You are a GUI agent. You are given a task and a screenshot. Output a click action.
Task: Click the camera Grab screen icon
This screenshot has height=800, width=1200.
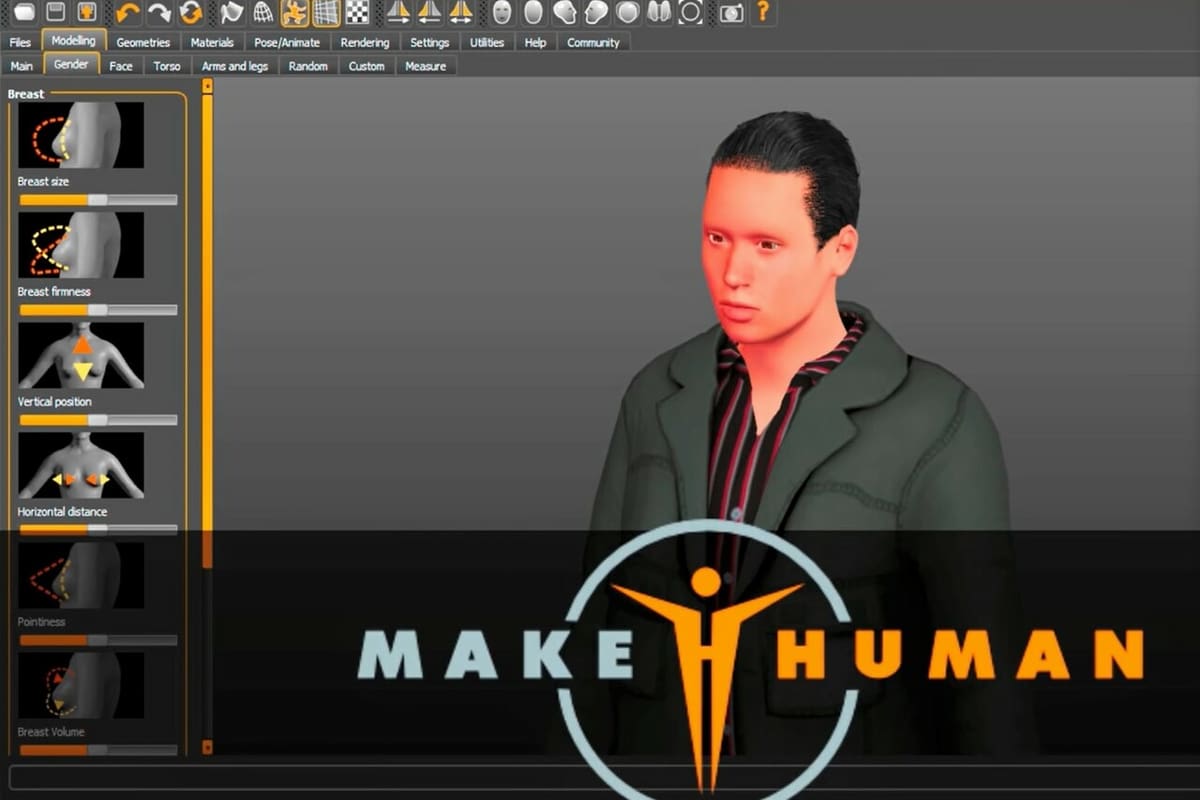(x=731, y=12)
